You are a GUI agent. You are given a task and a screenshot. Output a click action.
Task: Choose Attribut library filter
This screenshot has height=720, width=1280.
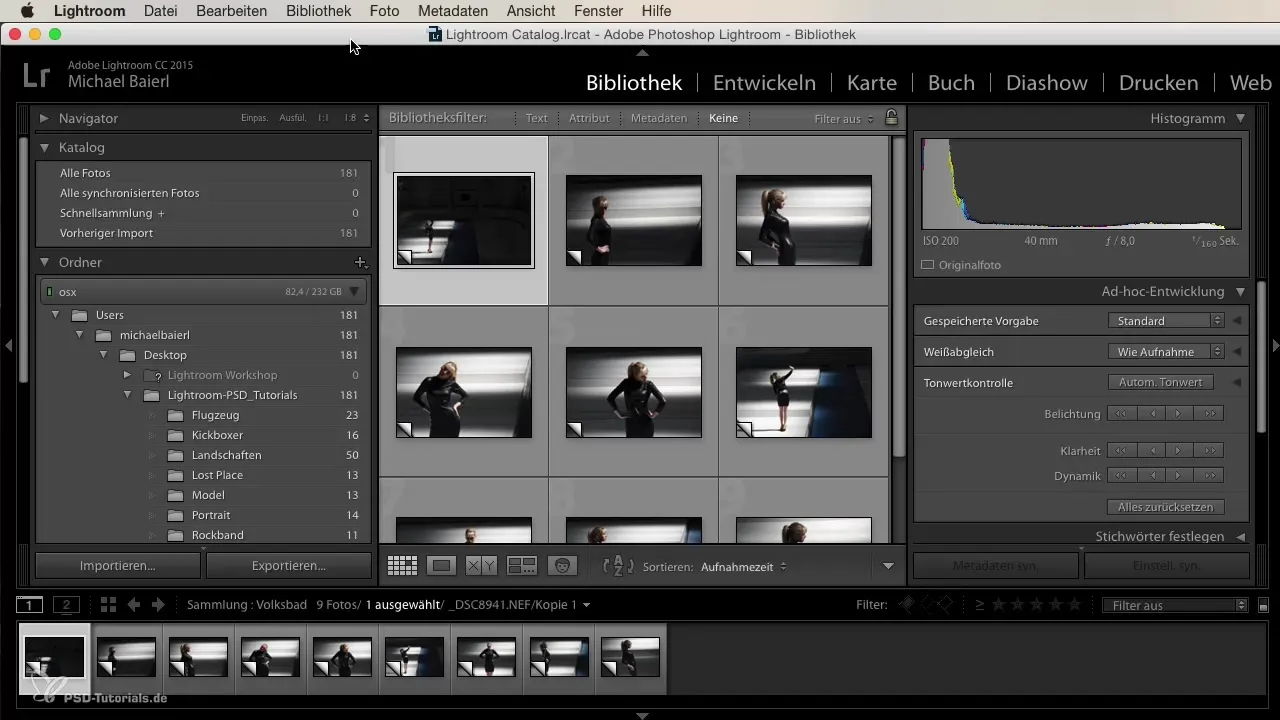tap(589, 118)
